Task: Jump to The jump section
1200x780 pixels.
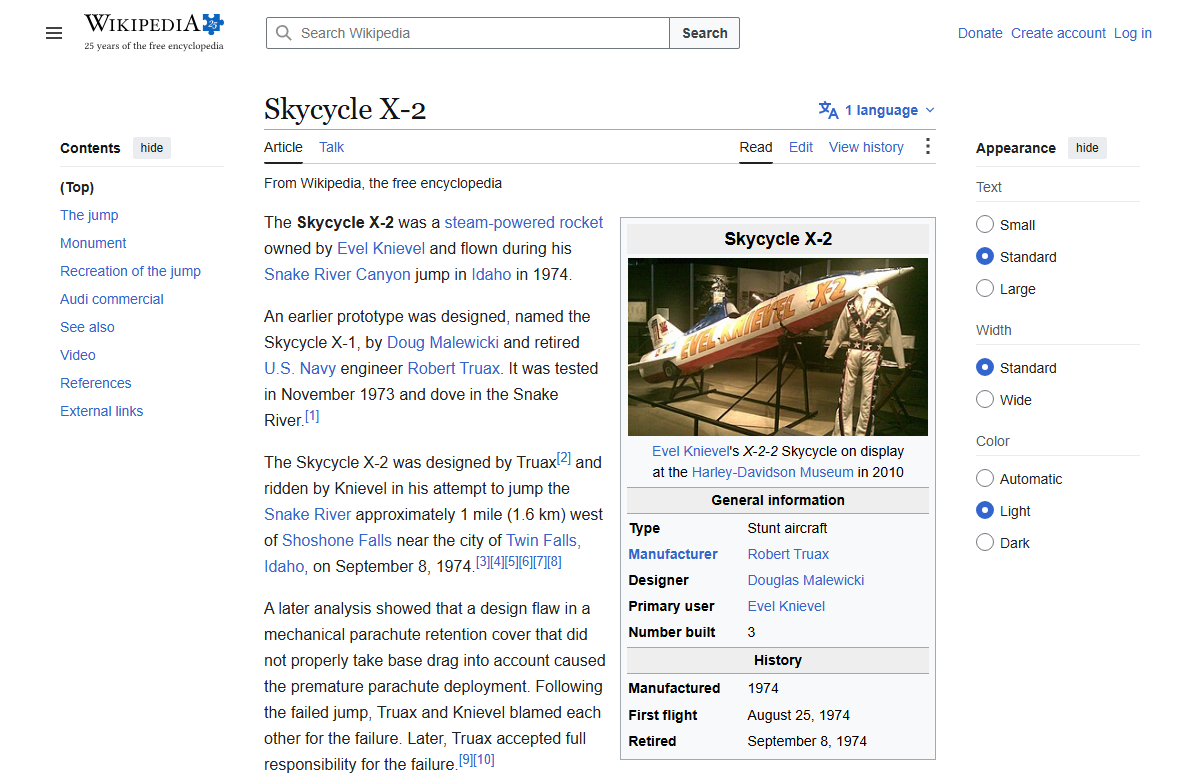Action: pyautogui.click(x=89, y=215)
